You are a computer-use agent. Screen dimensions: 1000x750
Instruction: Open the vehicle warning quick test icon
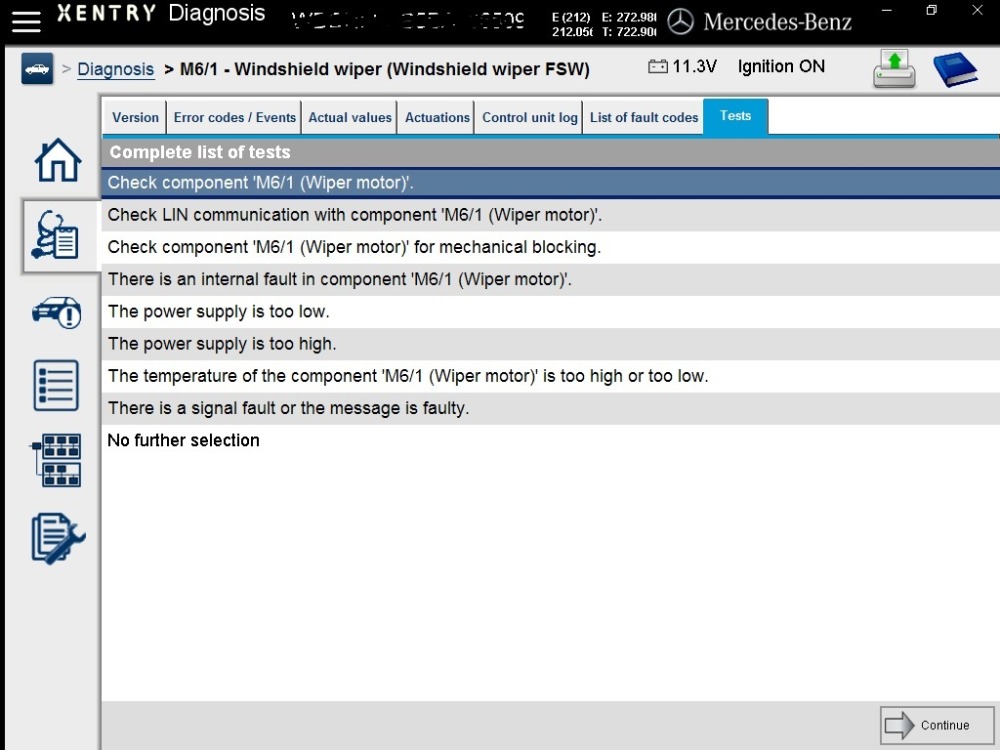coord(57,312)
